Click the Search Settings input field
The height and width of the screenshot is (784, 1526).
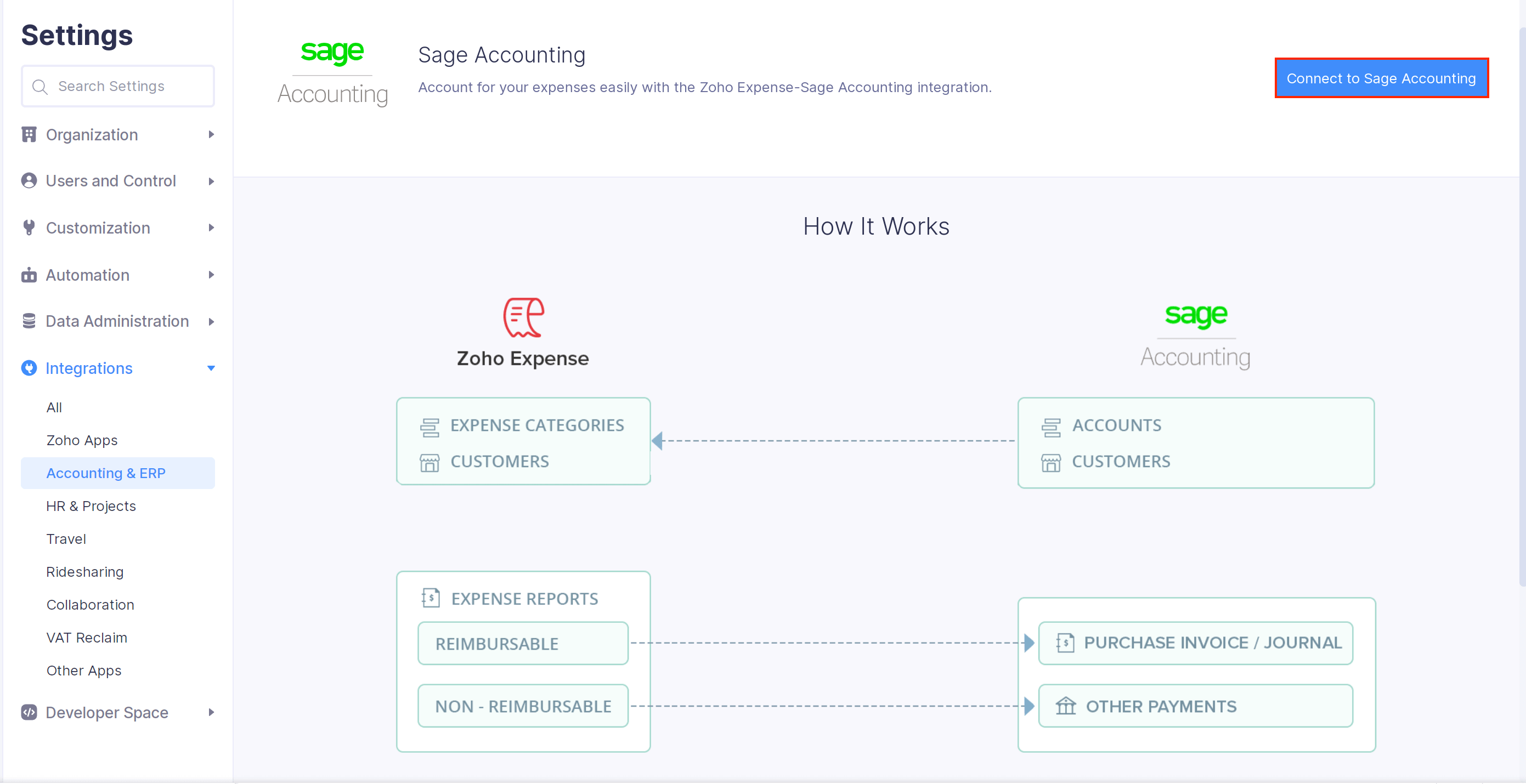tap(117, 86)
